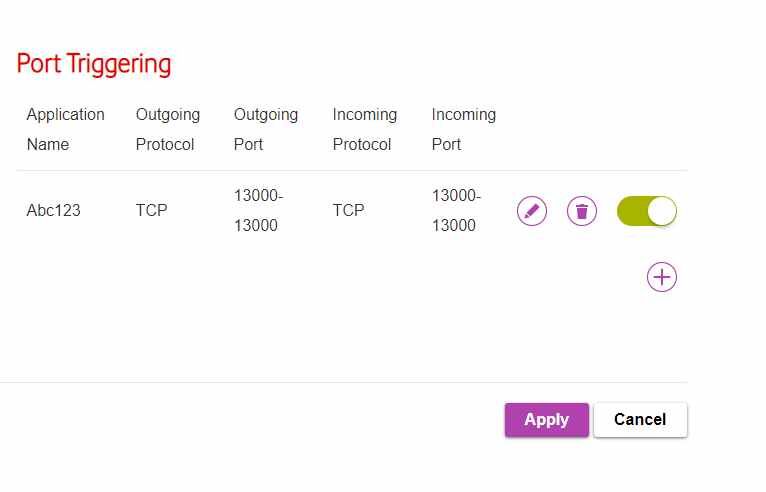Select the Incoming Port column header
This screenshot has height=492, width=766.
pyautogui.click(x=464, y=129)
